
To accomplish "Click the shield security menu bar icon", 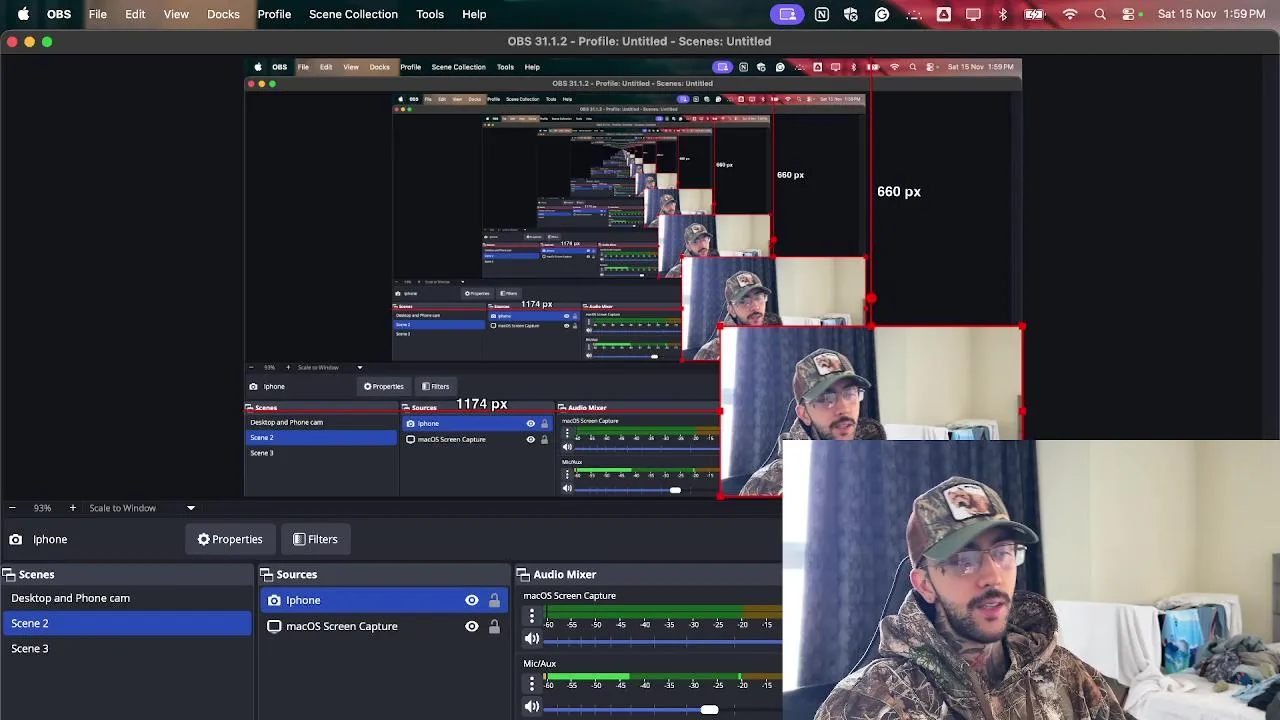I will 851,14.
